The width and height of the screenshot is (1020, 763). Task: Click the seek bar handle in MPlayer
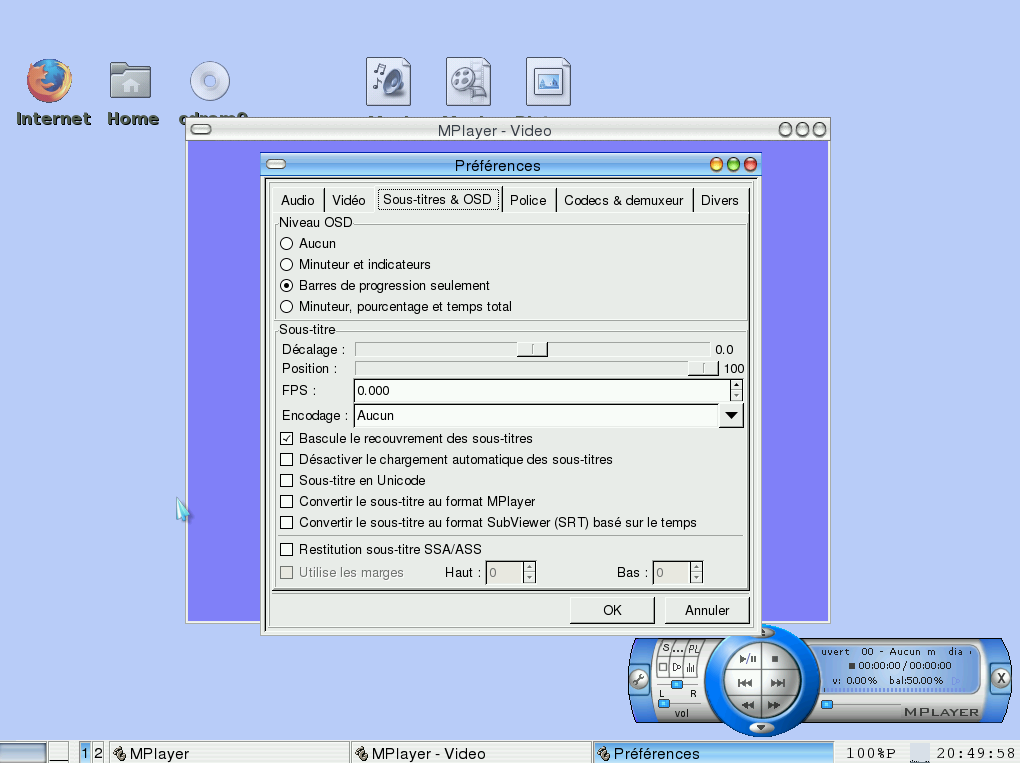(827, 704)
